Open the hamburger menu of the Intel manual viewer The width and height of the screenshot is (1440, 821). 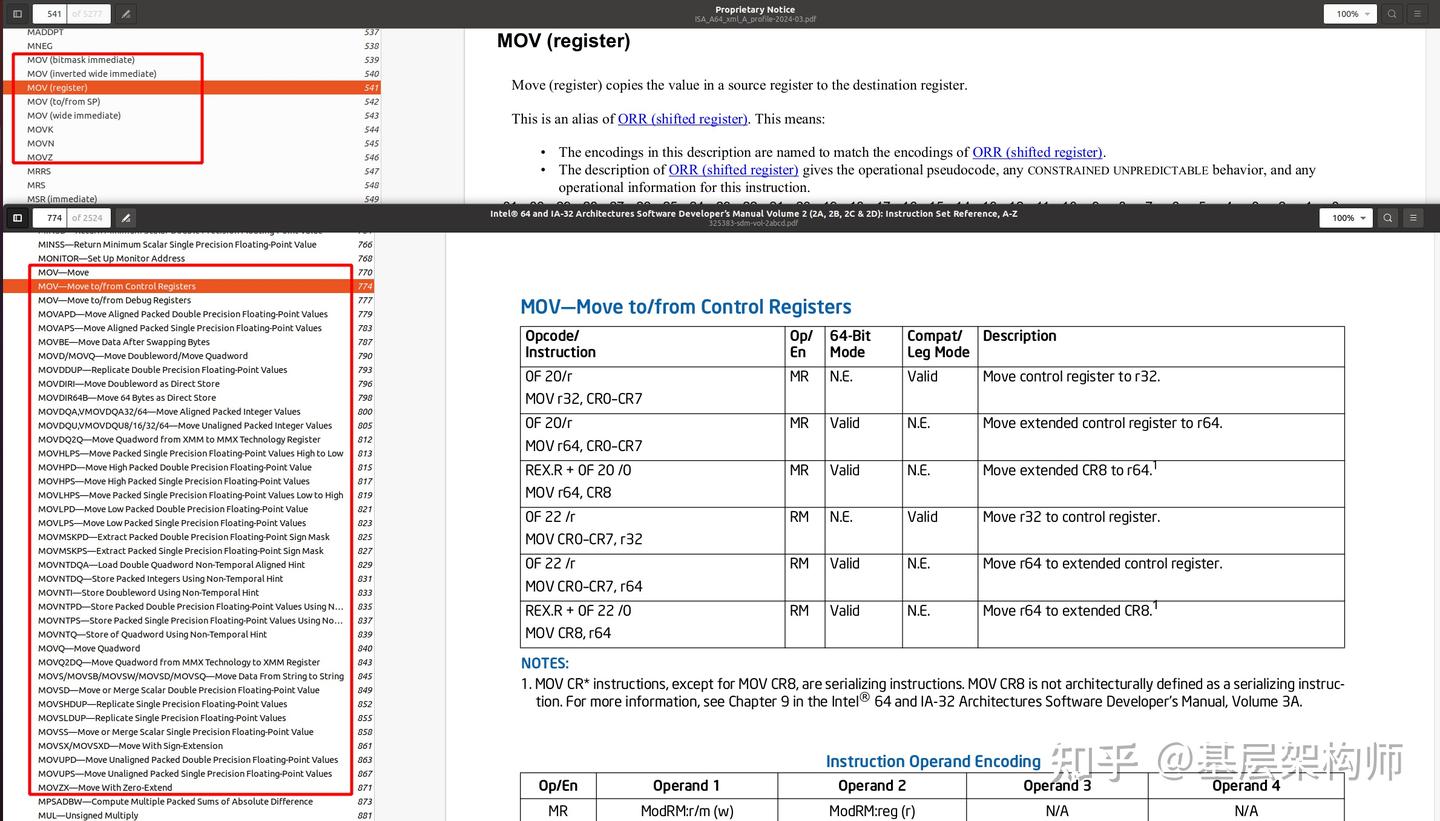pos(1413,217)
